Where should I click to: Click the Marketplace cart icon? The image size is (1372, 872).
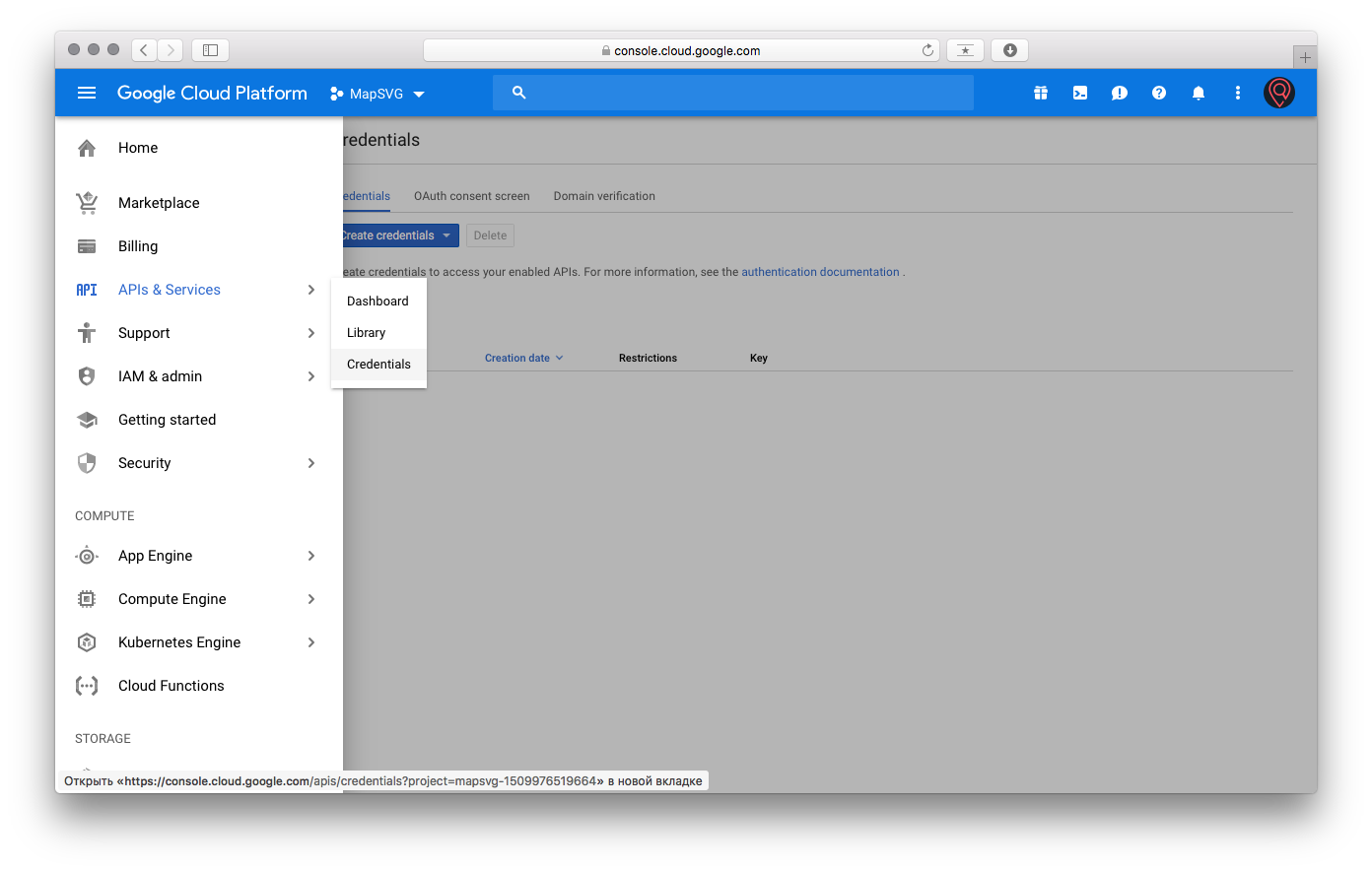pos(87,203)
